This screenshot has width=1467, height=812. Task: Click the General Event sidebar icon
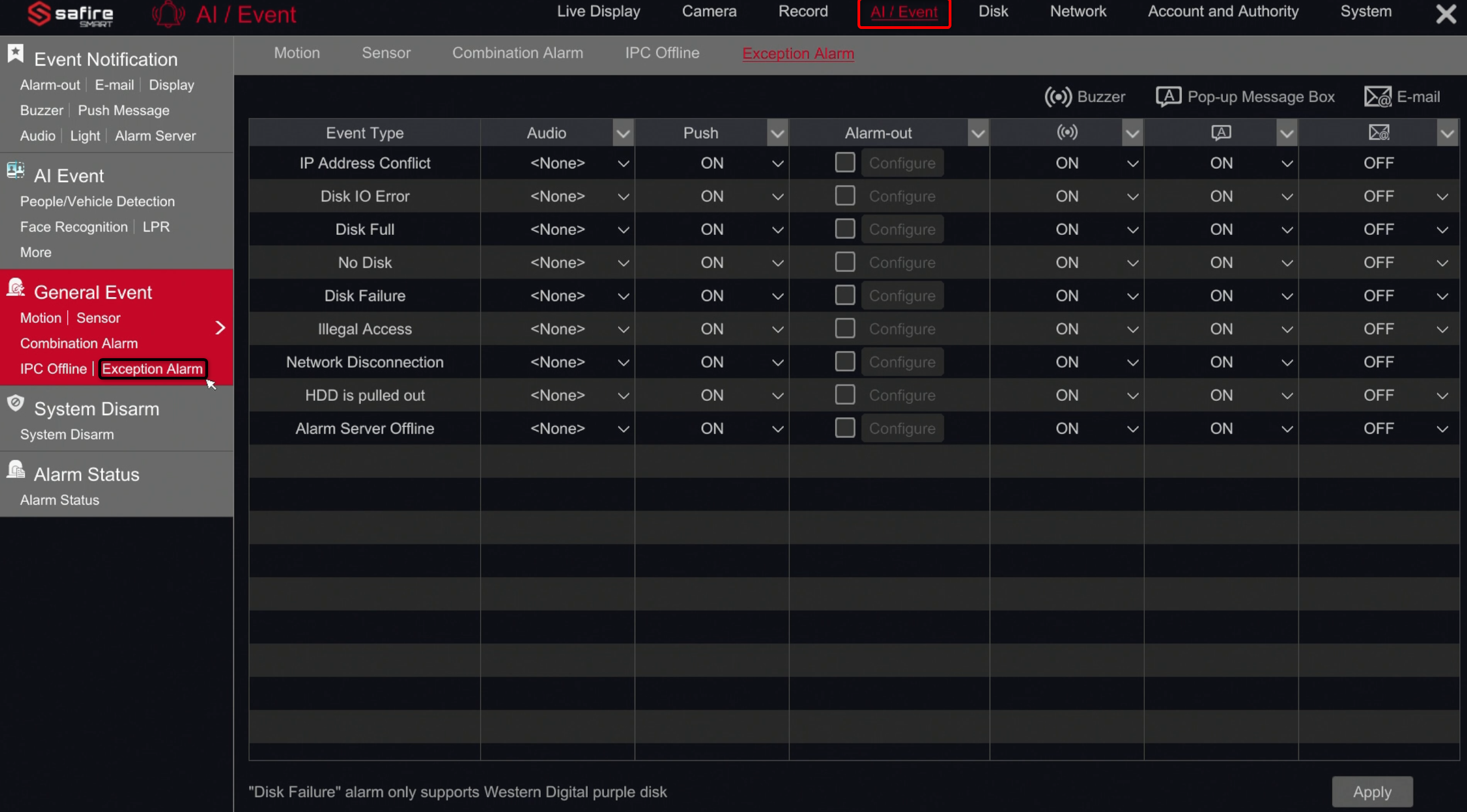[x=15, y=287]
